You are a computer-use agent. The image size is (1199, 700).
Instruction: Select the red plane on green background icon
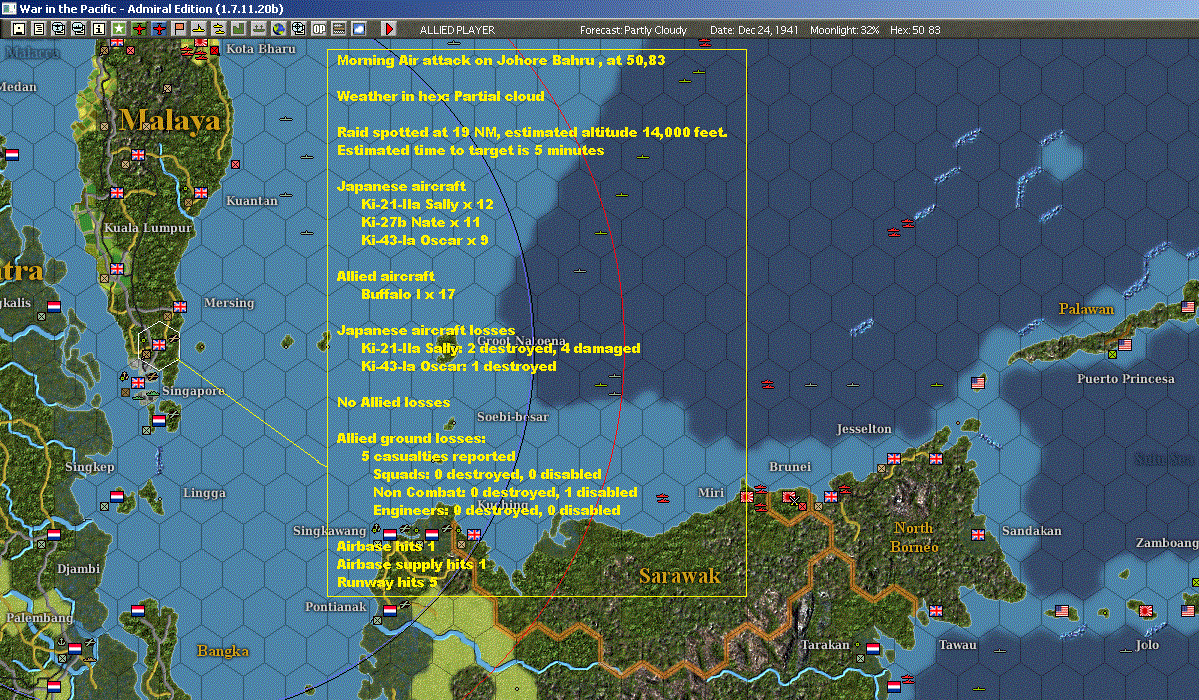pos(139,29)
